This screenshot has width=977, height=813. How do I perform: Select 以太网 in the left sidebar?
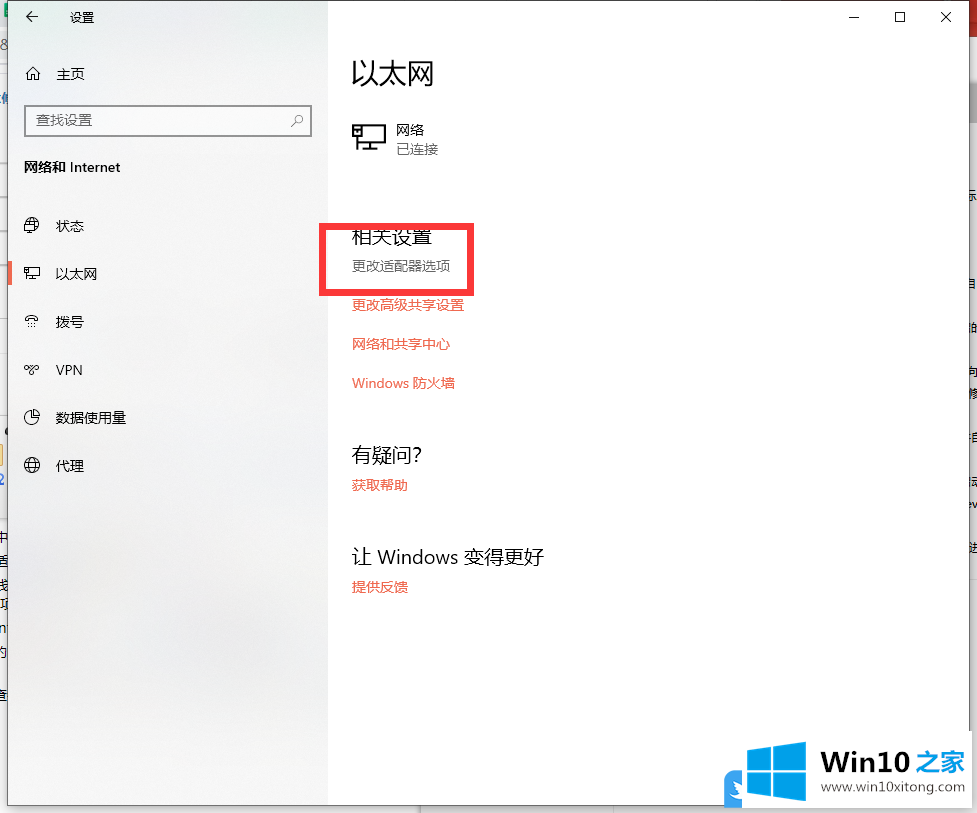(x=76, y=274)
